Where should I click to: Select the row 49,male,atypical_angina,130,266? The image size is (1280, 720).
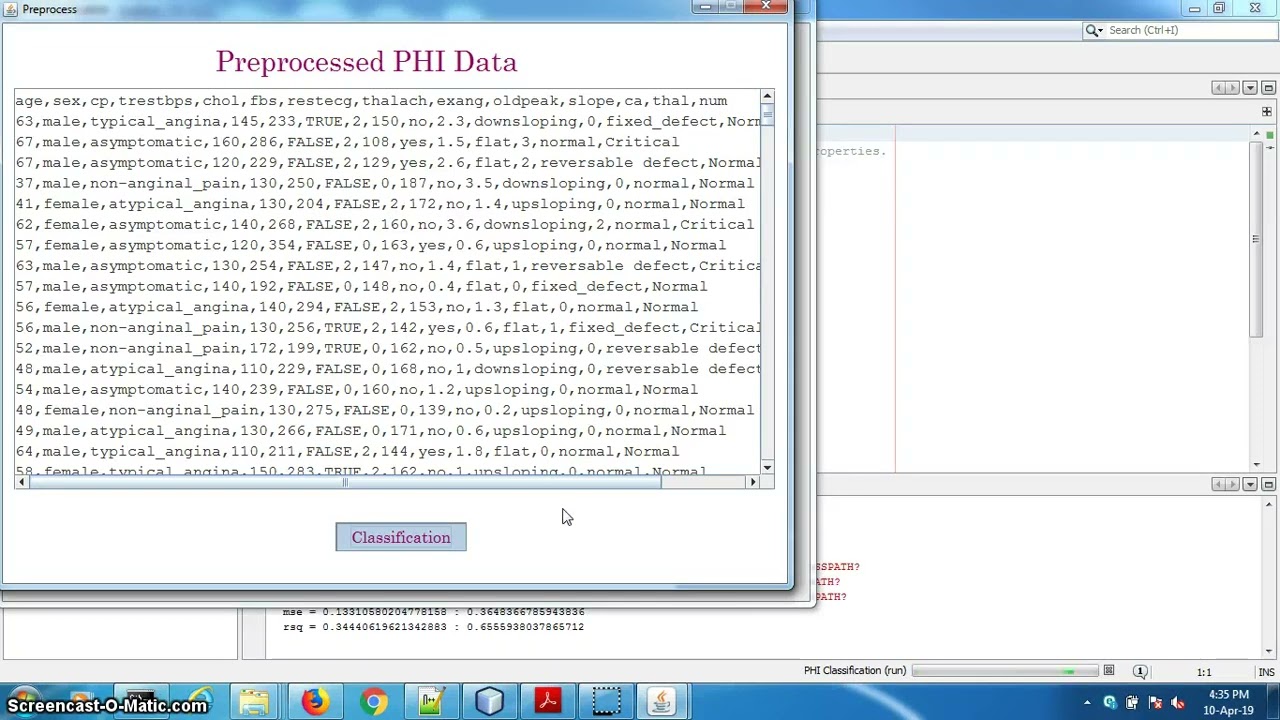[371, 431]
